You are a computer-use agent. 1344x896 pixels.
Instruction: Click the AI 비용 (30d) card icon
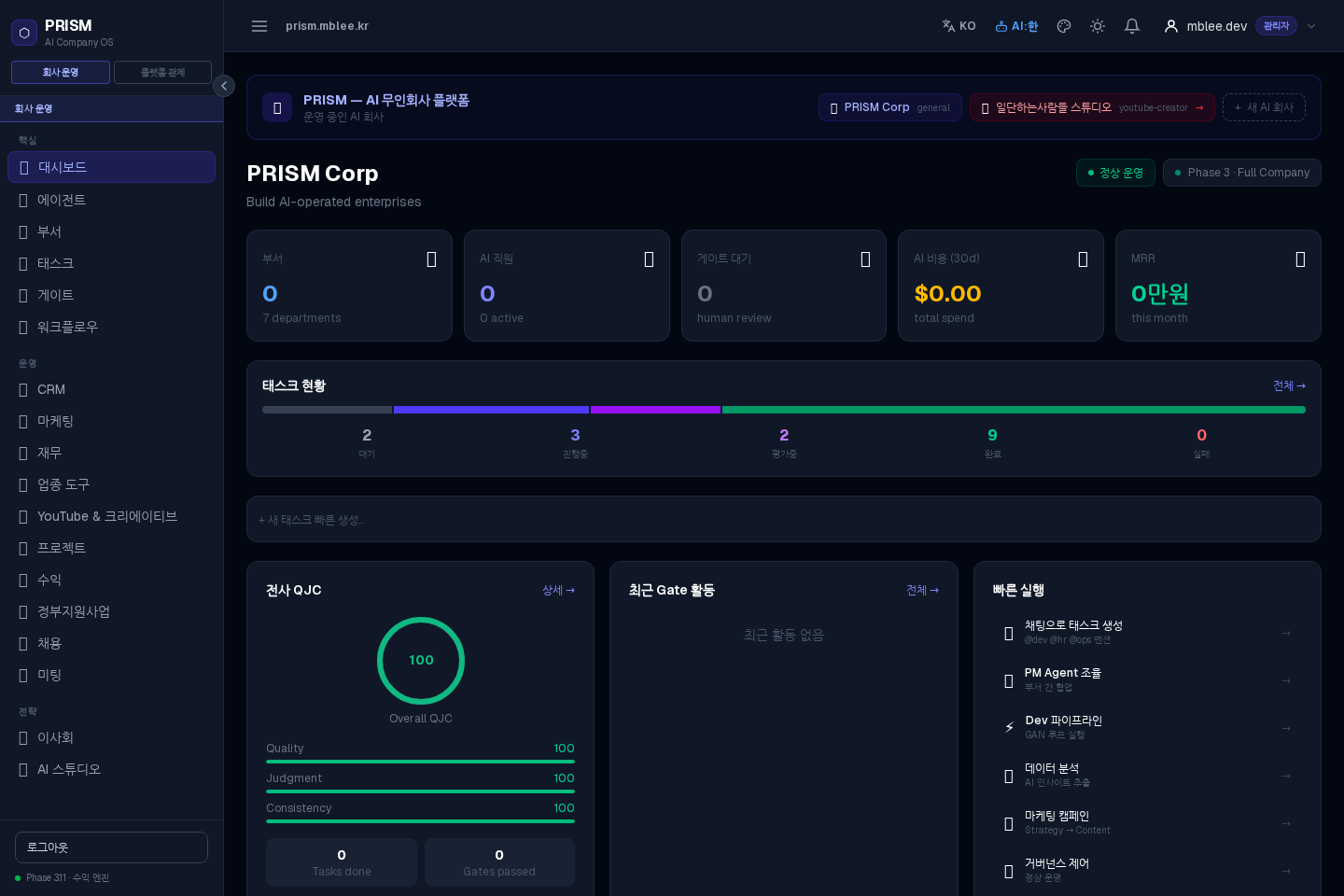(x=1083, y=259)
